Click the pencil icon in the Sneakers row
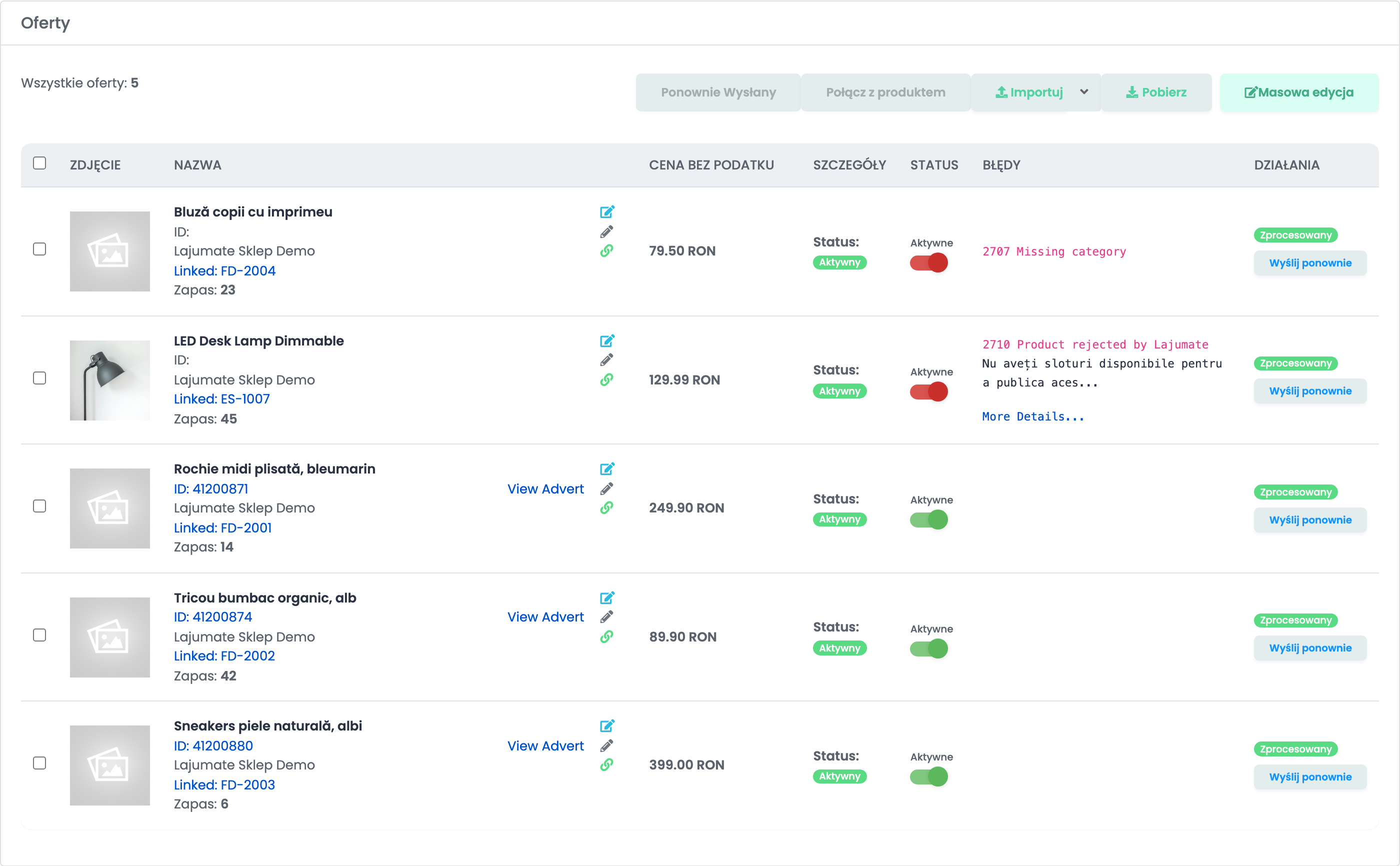This screenshot has width=1400, height=866. click(x=606, y=745)
